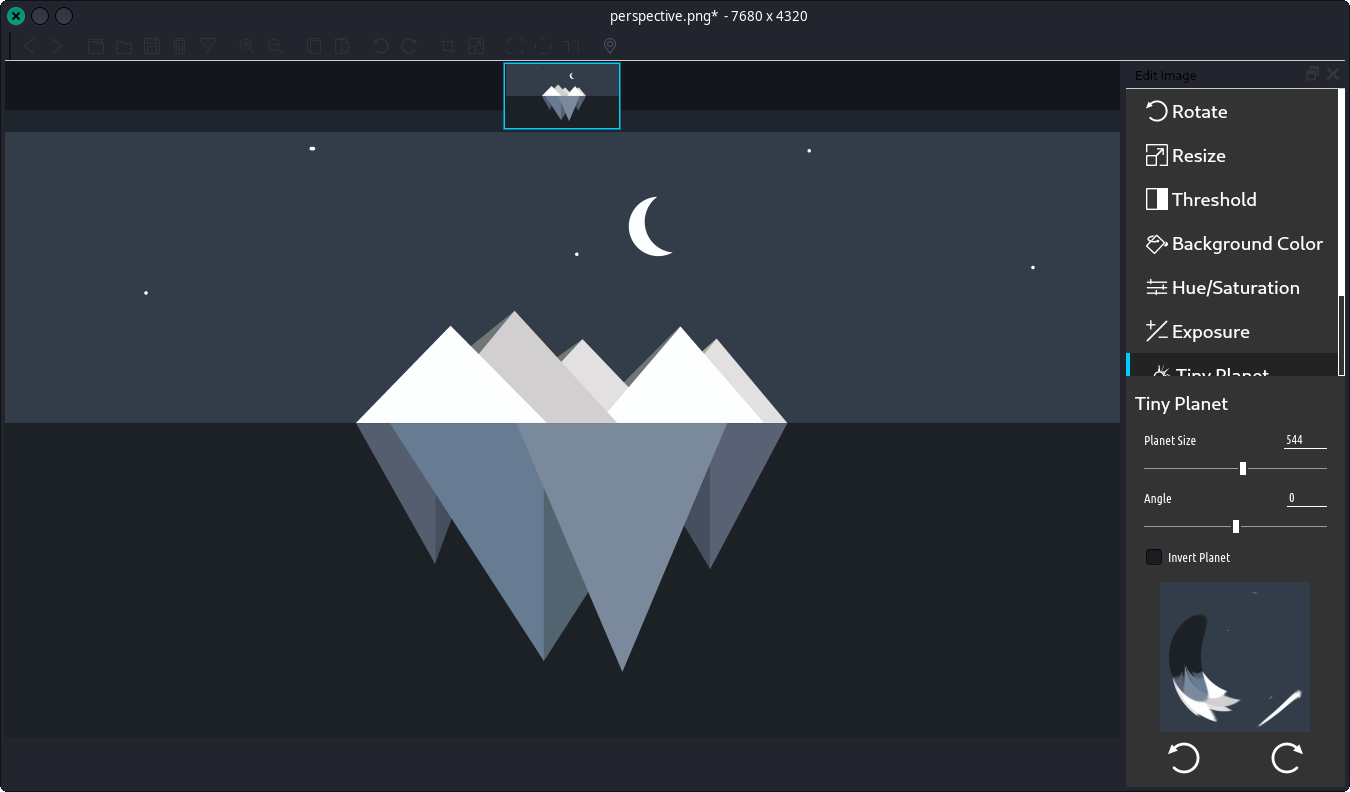
Task: Click the rotate clockwise button below the preview
Action: (1286, 758)
